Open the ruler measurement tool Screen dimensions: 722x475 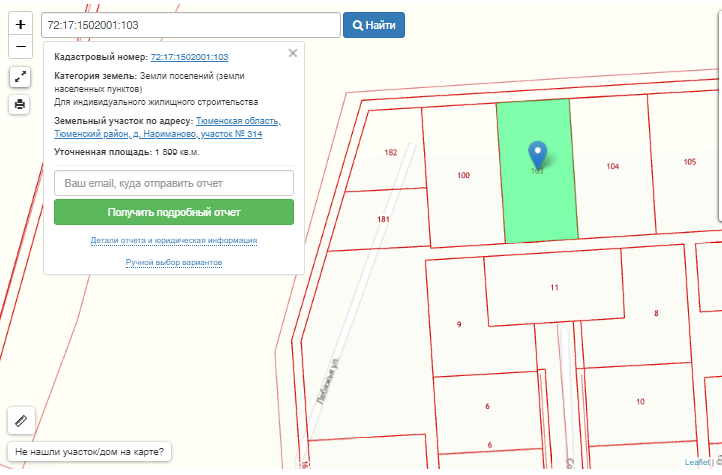[x=20, y=420]
